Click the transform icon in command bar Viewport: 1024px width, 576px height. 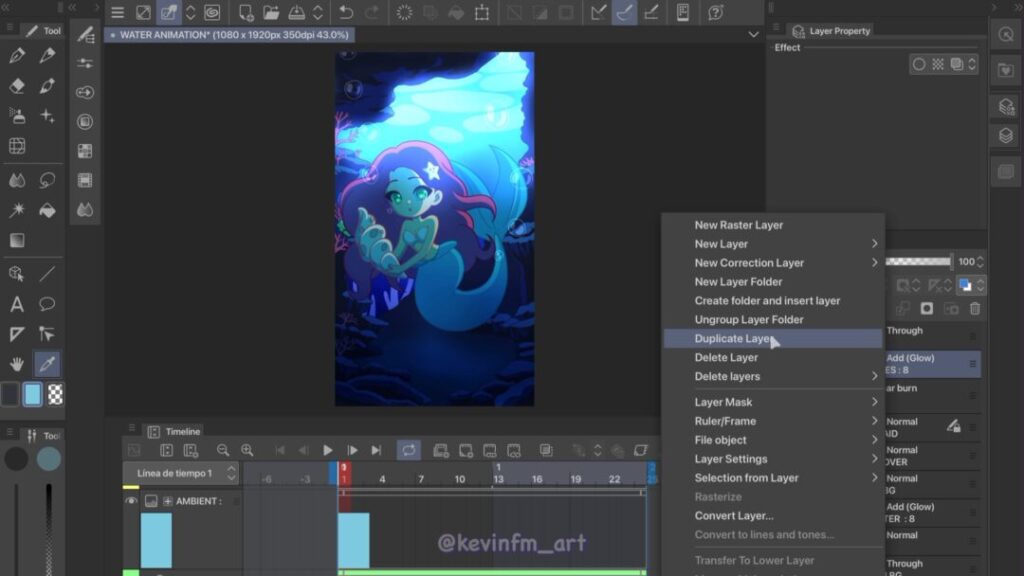coord(482,12)
